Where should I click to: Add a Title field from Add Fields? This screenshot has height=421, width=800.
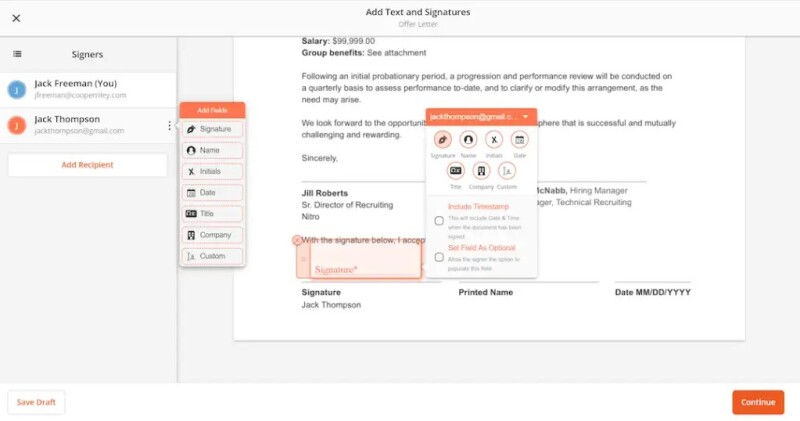(212, 214)
